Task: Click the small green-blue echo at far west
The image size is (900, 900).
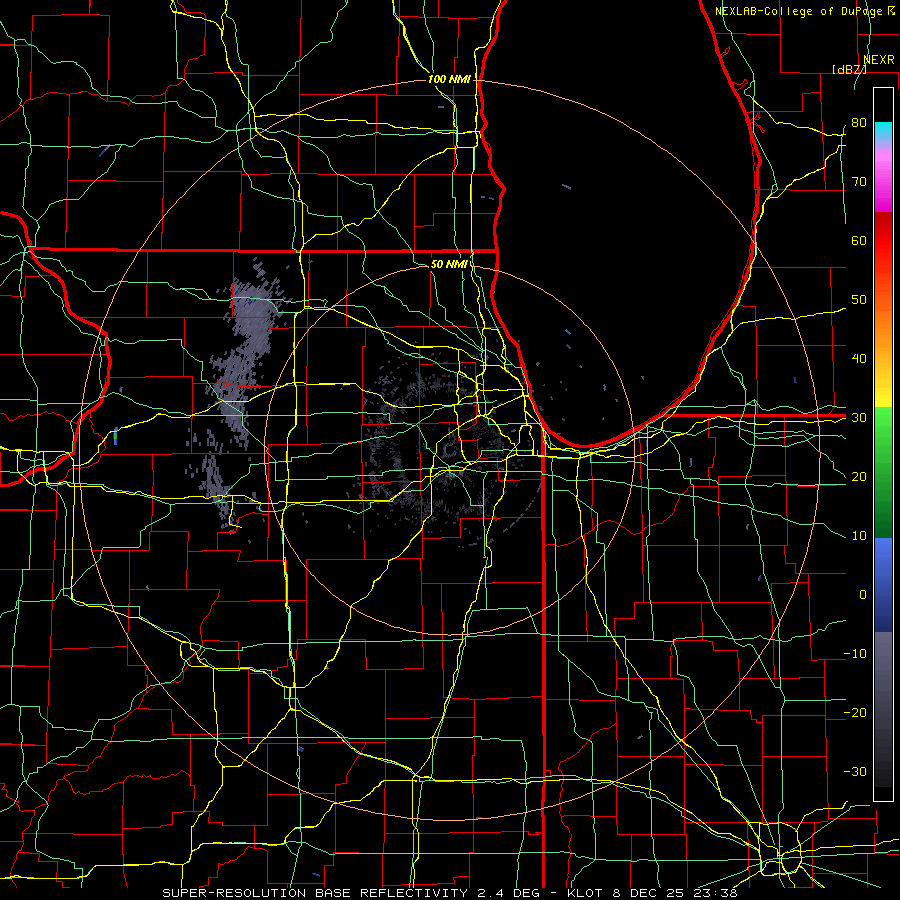Action: (115, 436)
